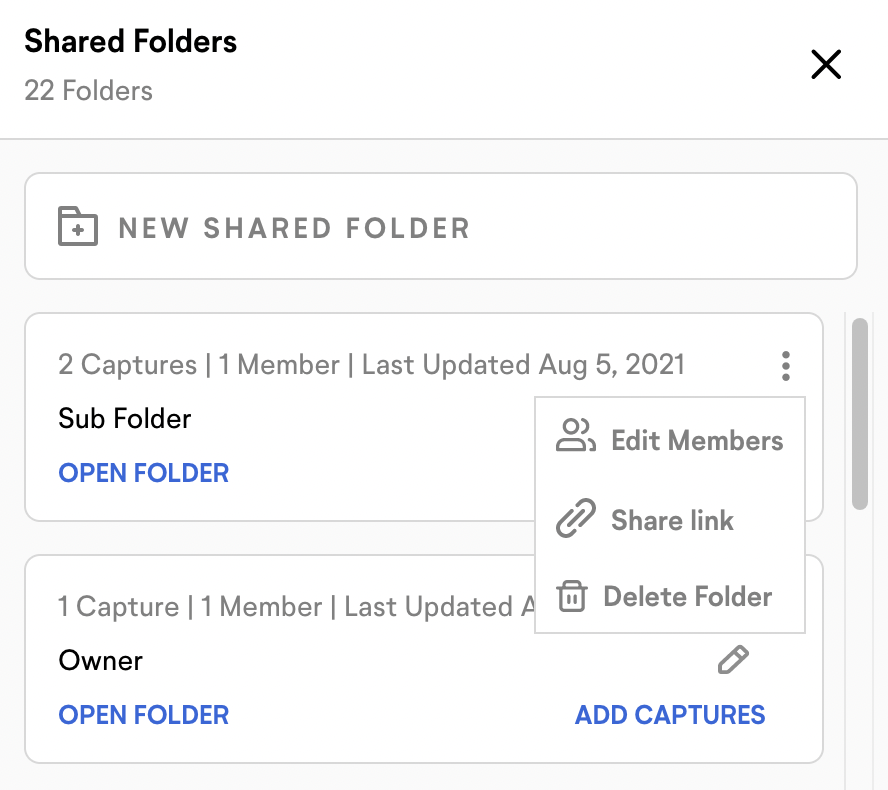Select ADD CAPTURES on the Owner folder

tap(670, 715)
